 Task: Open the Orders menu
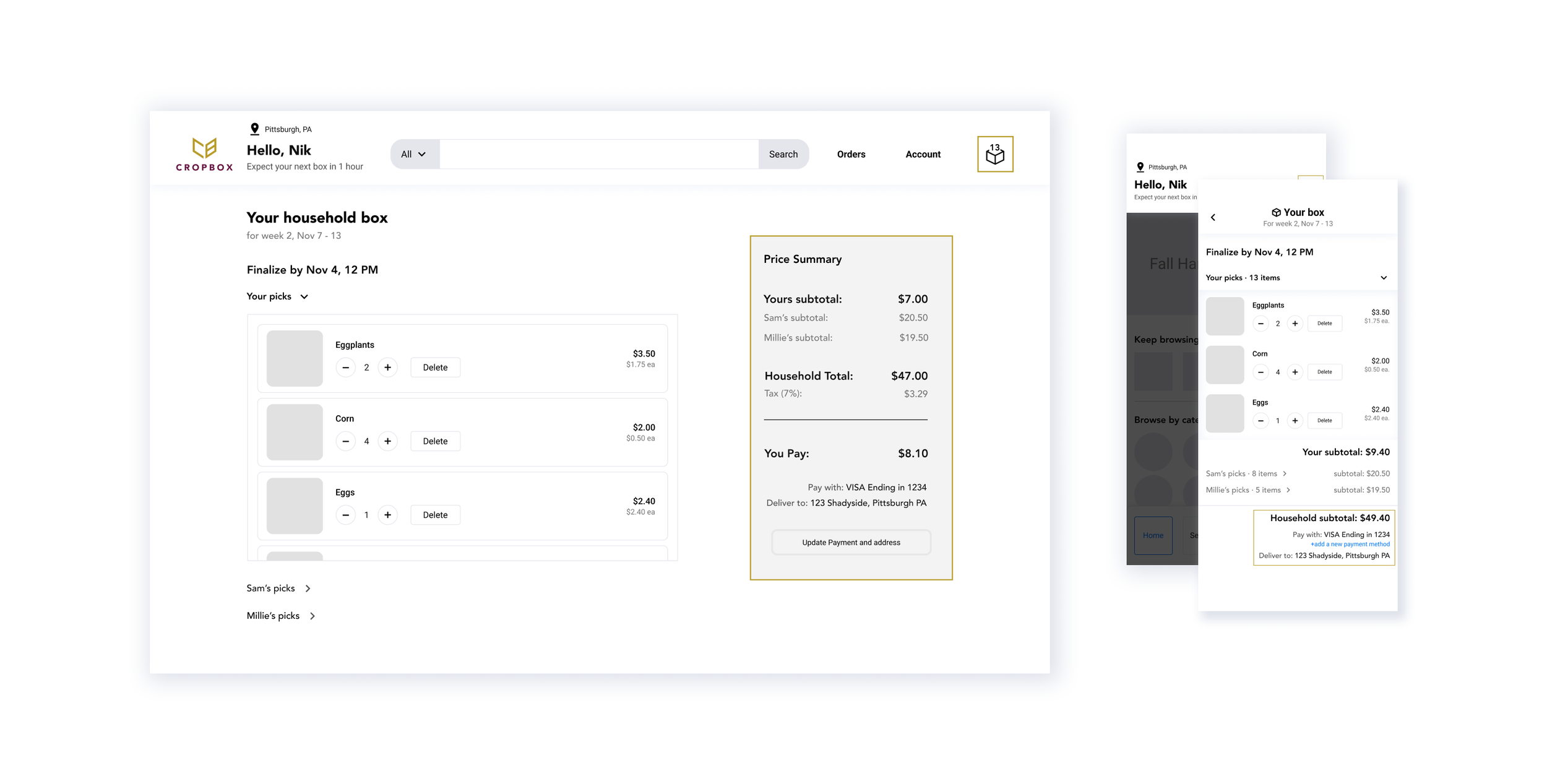[x=851, y=154]
